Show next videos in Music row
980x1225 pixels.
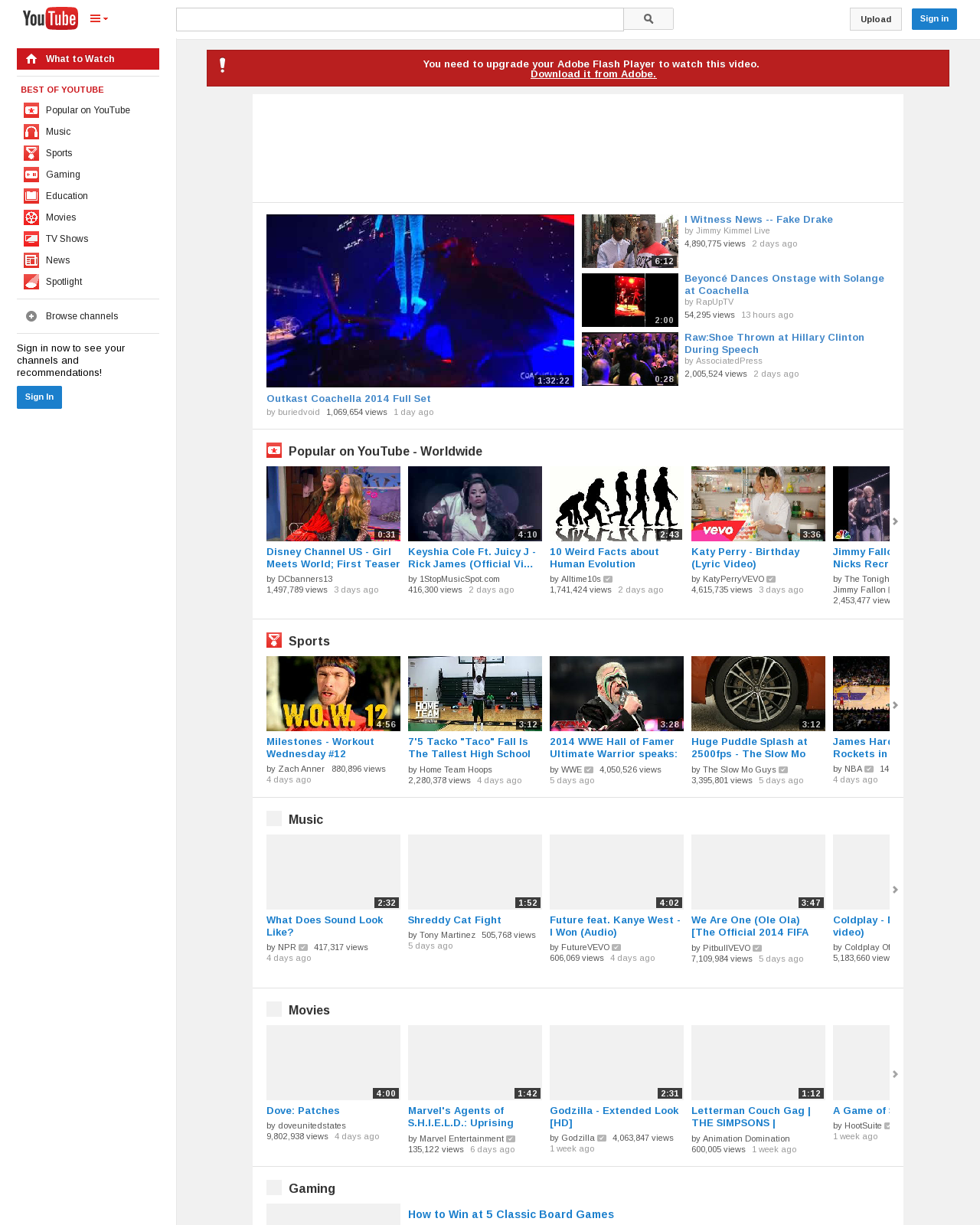point(895,890)
